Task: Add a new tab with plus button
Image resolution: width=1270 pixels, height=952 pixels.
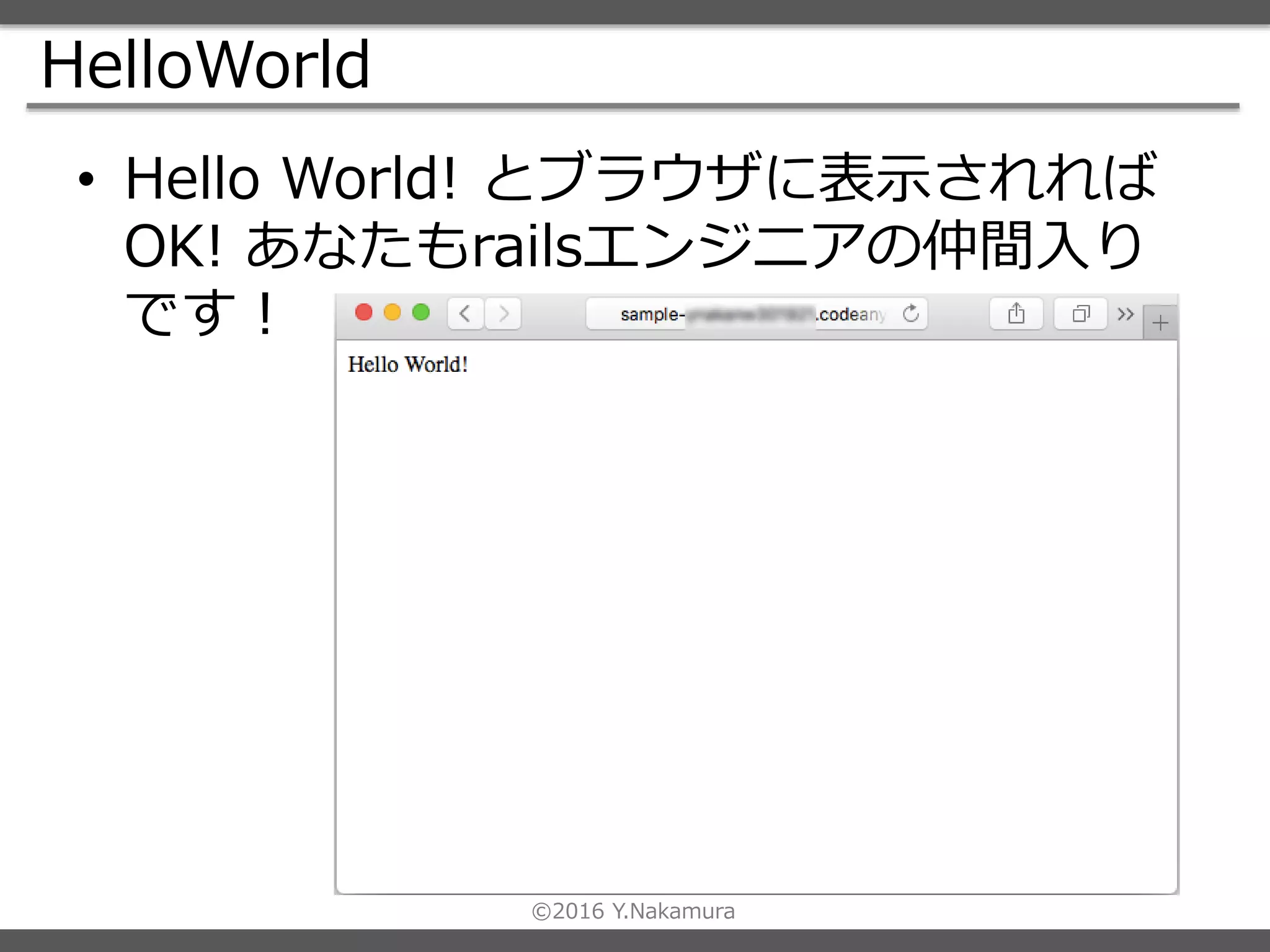Action: (1160, 323)
